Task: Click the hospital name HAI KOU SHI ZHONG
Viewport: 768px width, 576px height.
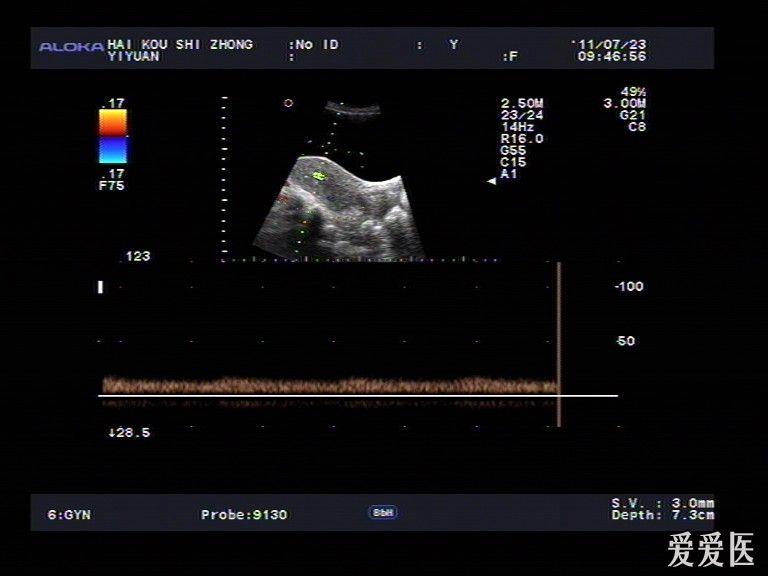Action: (x=180, y=45)
